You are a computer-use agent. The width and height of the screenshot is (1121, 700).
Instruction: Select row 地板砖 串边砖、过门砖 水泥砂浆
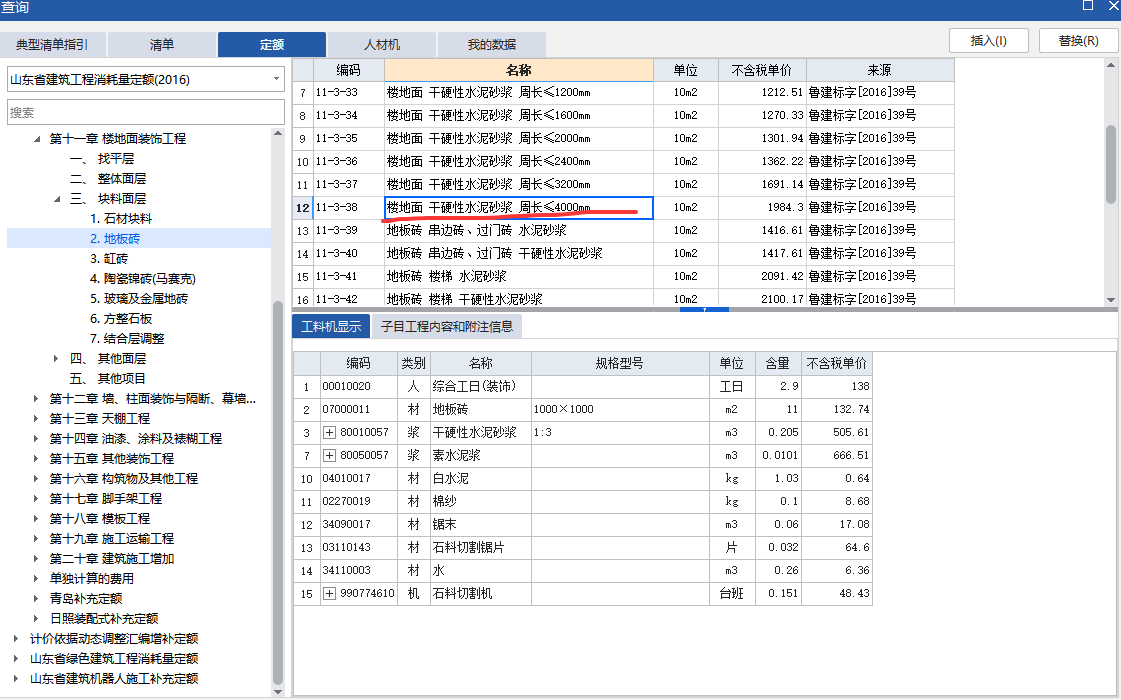click(623, 230)
